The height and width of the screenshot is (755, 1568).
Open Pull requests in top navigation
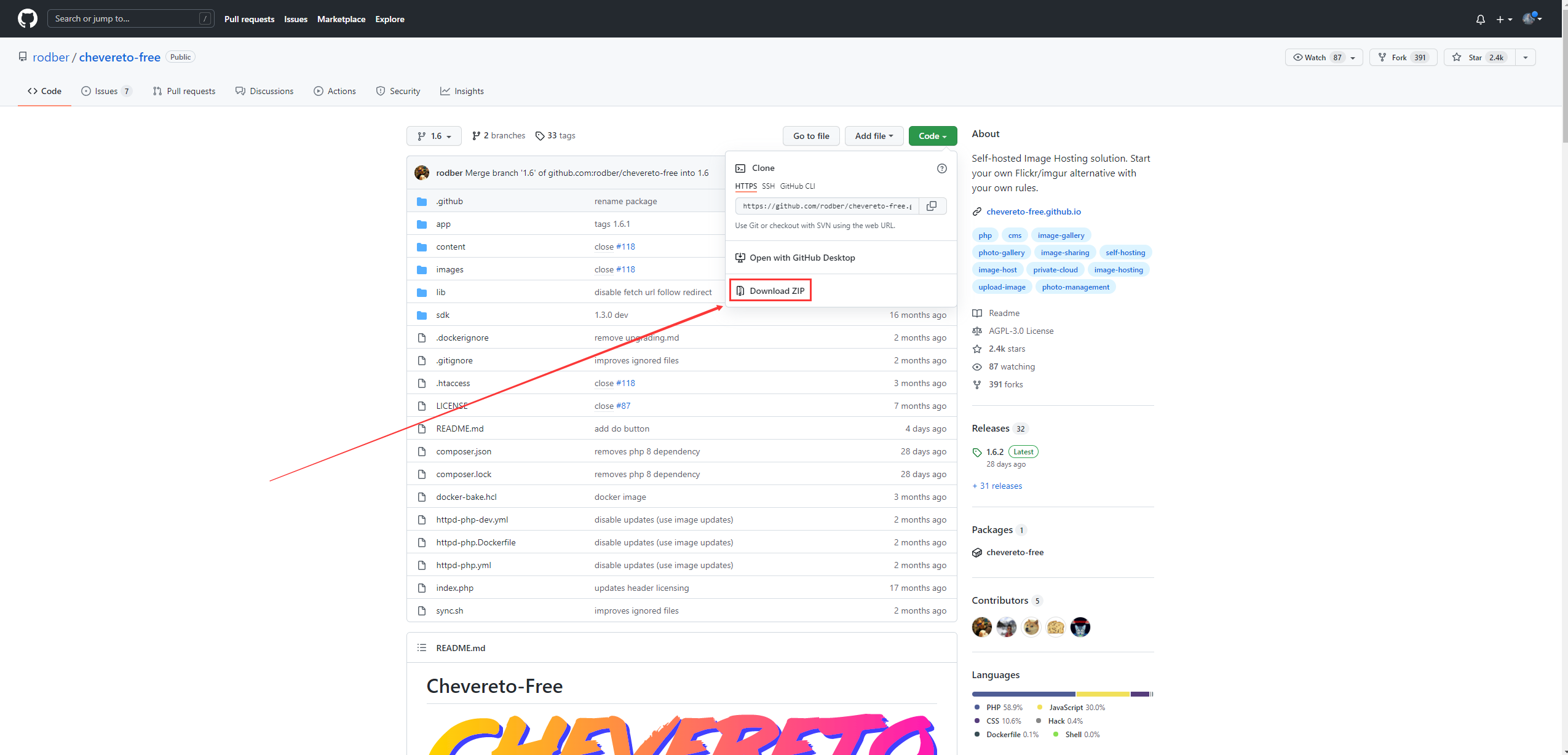(249, 19)
